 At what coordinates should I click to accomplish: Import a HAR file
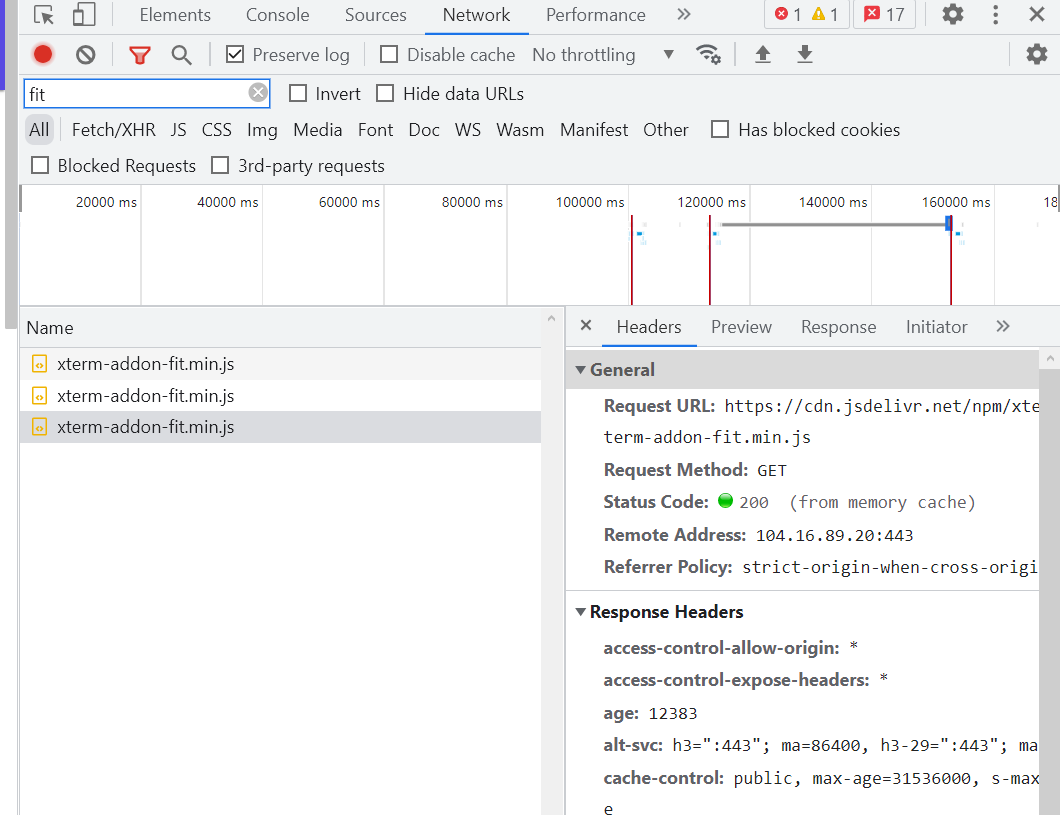pyautogui.click(x=762, y=54)
